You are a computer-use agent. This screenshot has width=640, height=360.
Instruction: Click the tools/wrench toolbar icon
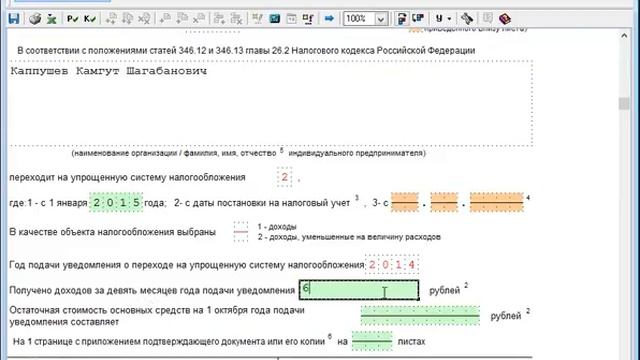[x=467, y=18]
